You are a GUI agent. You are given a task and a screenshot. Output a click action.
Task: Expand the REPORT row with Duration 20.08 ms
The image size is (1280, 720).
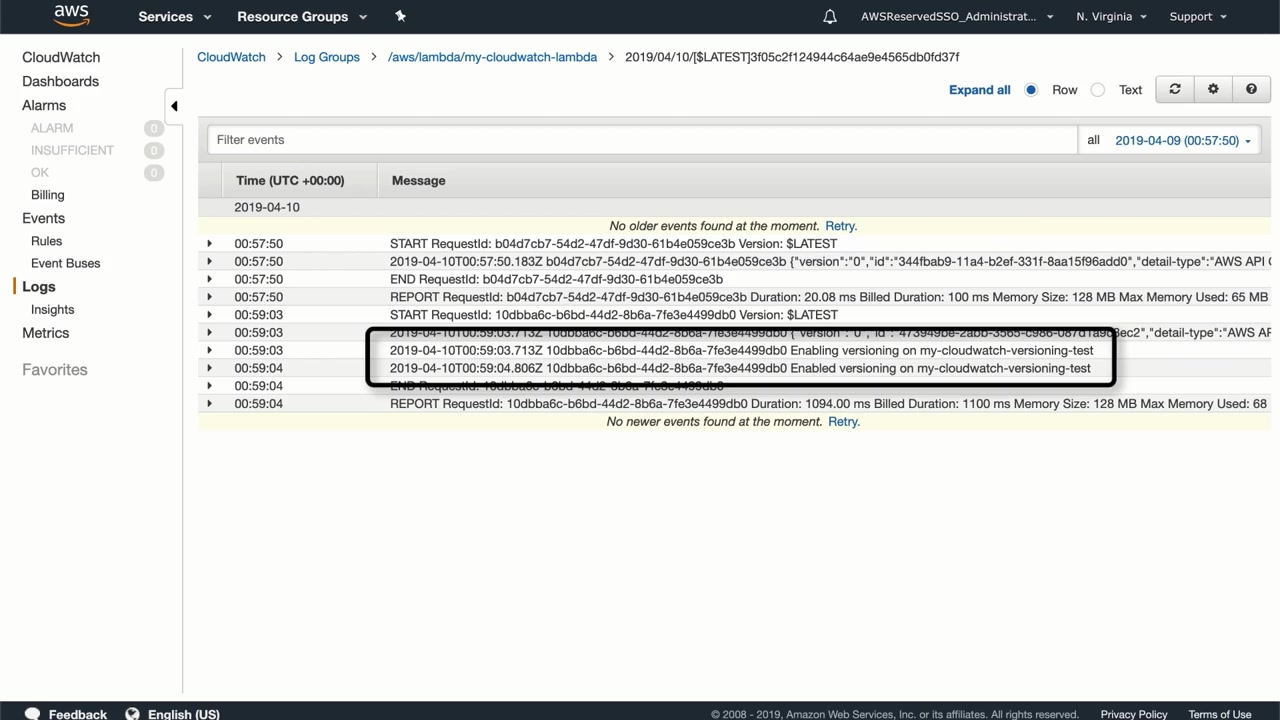click(x=209, y=297)
